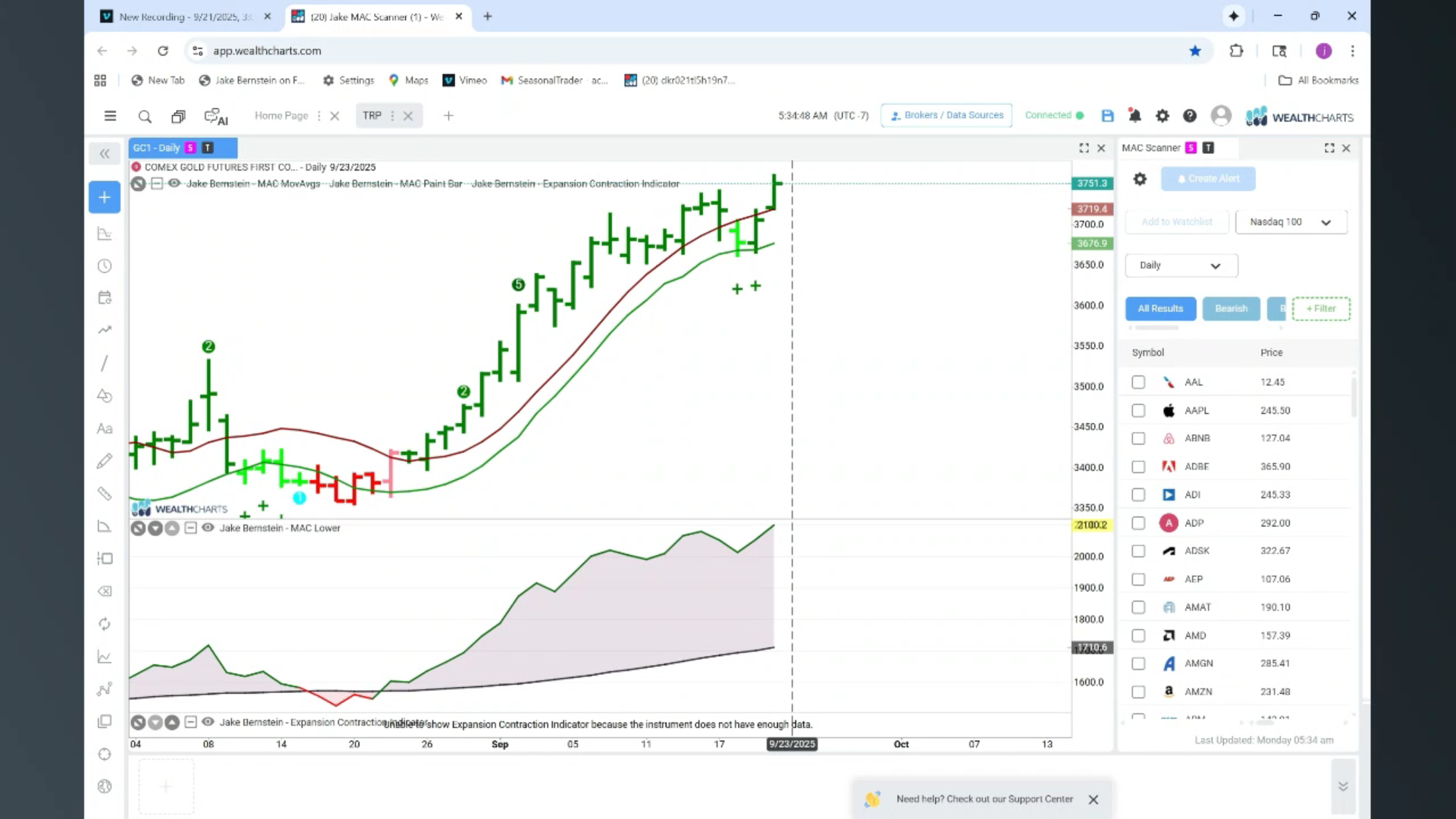This screenshot has height=819, width=1456.
Task: Open the help question mark icon
Action: point(1190,116)
